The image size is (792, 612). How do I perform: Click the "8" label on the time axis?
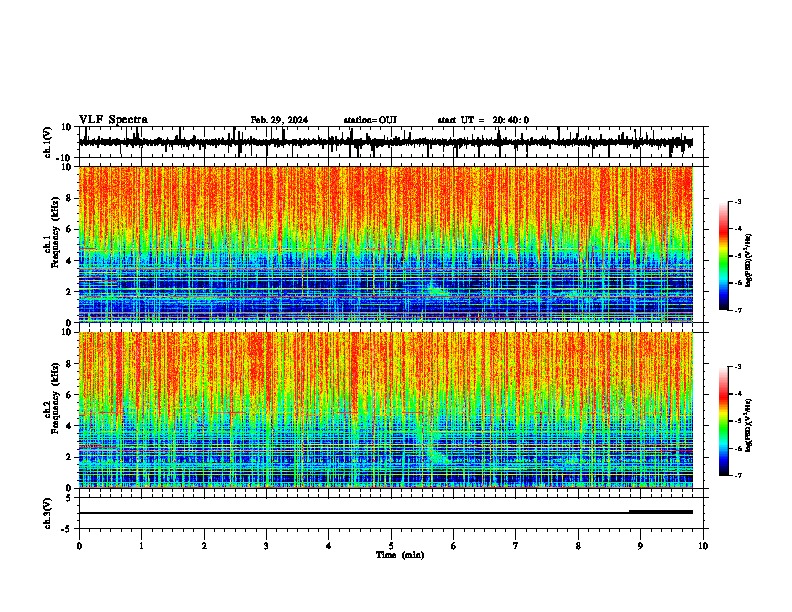pyautogui.click(x=578, y=546)
